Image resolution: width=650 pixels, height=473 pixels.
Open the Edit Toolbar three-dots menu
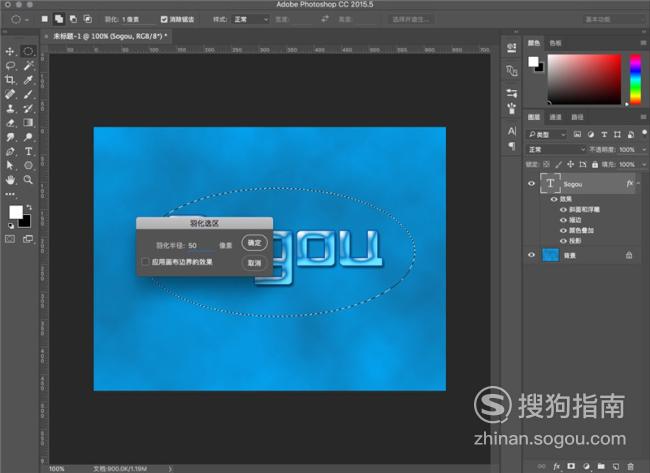click(x=10, y=194)
